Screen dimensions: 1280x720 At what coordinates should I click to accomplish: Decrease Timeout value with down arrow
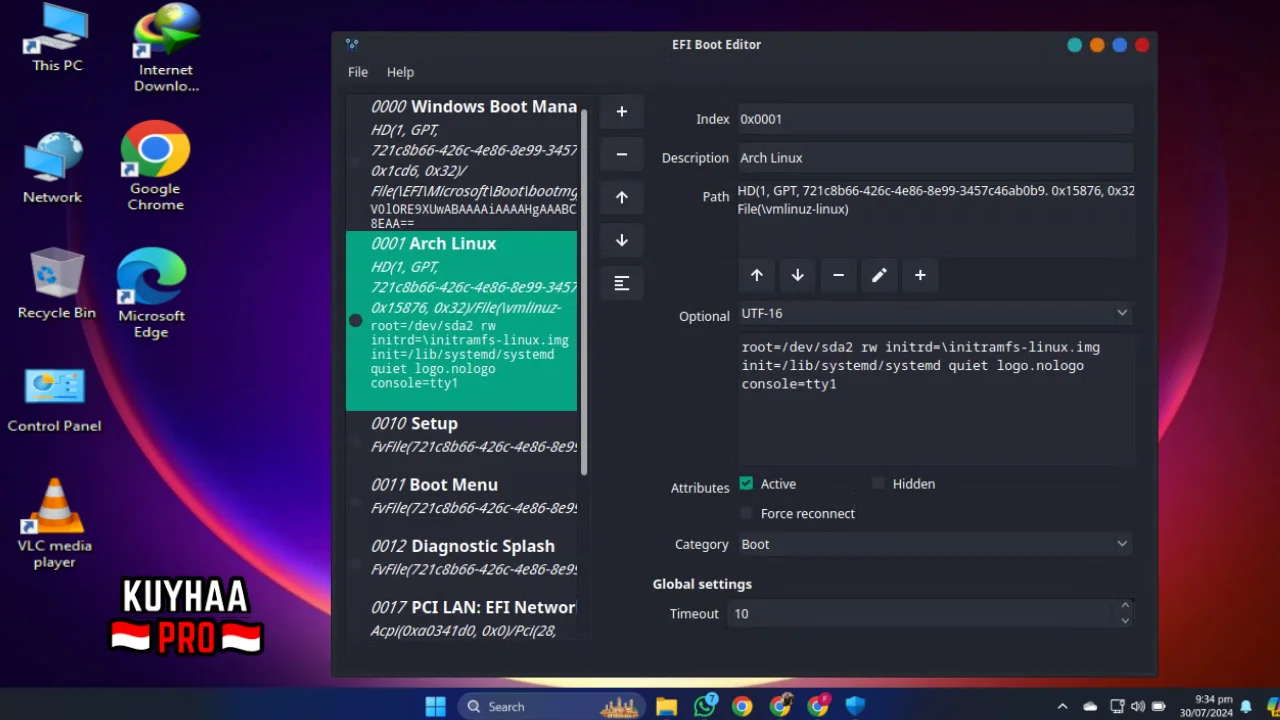tap(1125, 620)
